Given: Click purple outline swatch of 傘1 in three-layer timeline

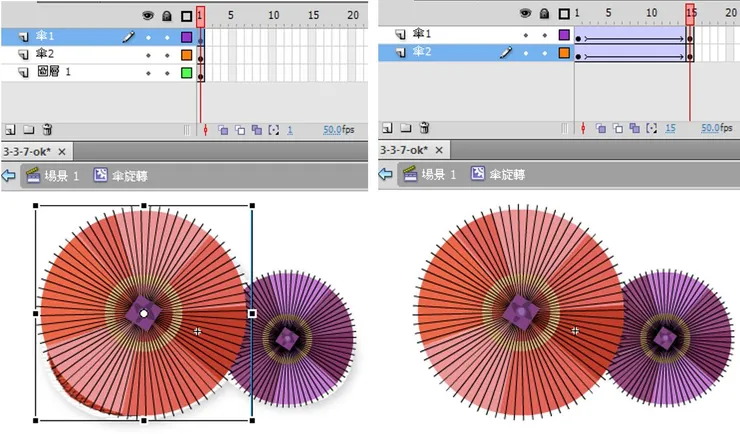Looking at the screenshot, I should pyautogui.click(x=186, y=37).
